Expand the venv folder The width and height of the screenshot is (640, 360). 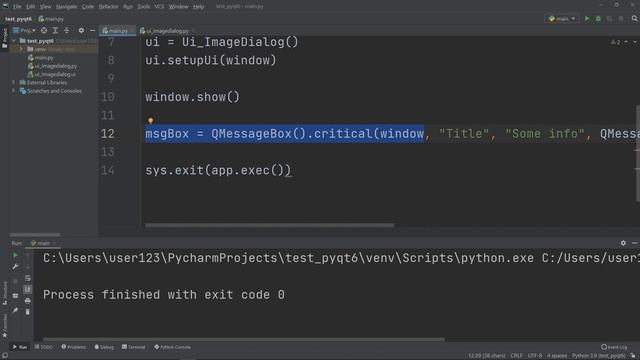click(x=21, y=49)
